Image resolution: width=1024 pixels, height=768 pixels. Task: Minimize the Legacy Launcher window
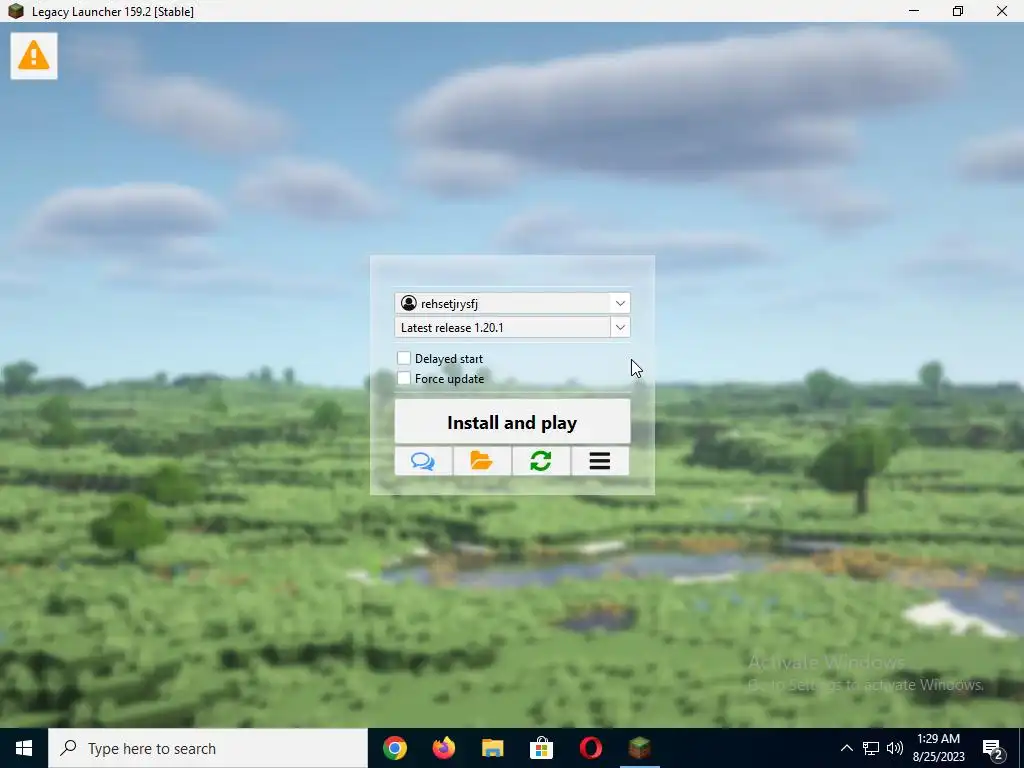click(914, 11)
